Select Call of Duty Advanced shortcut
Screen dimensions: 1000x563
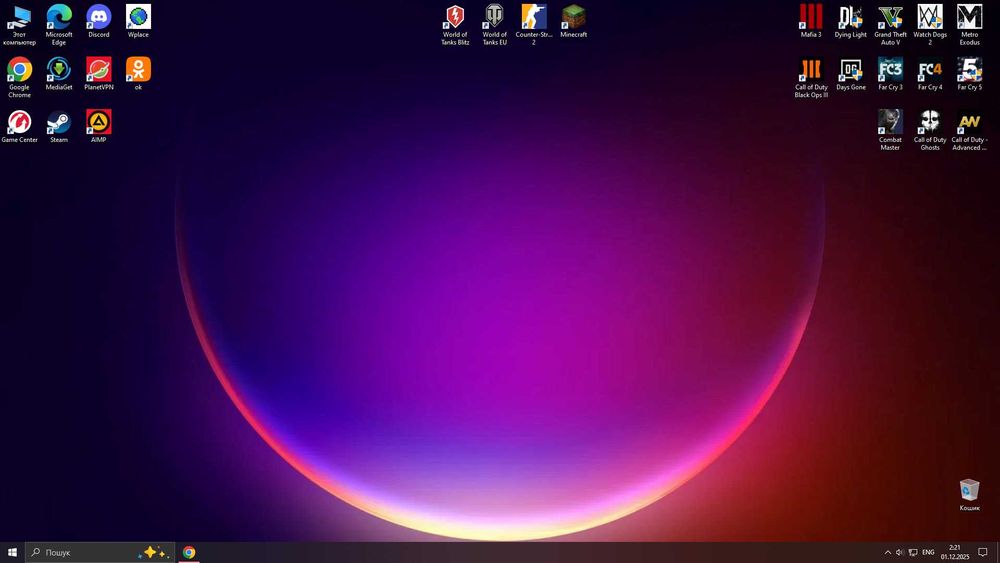click(969, 130)
